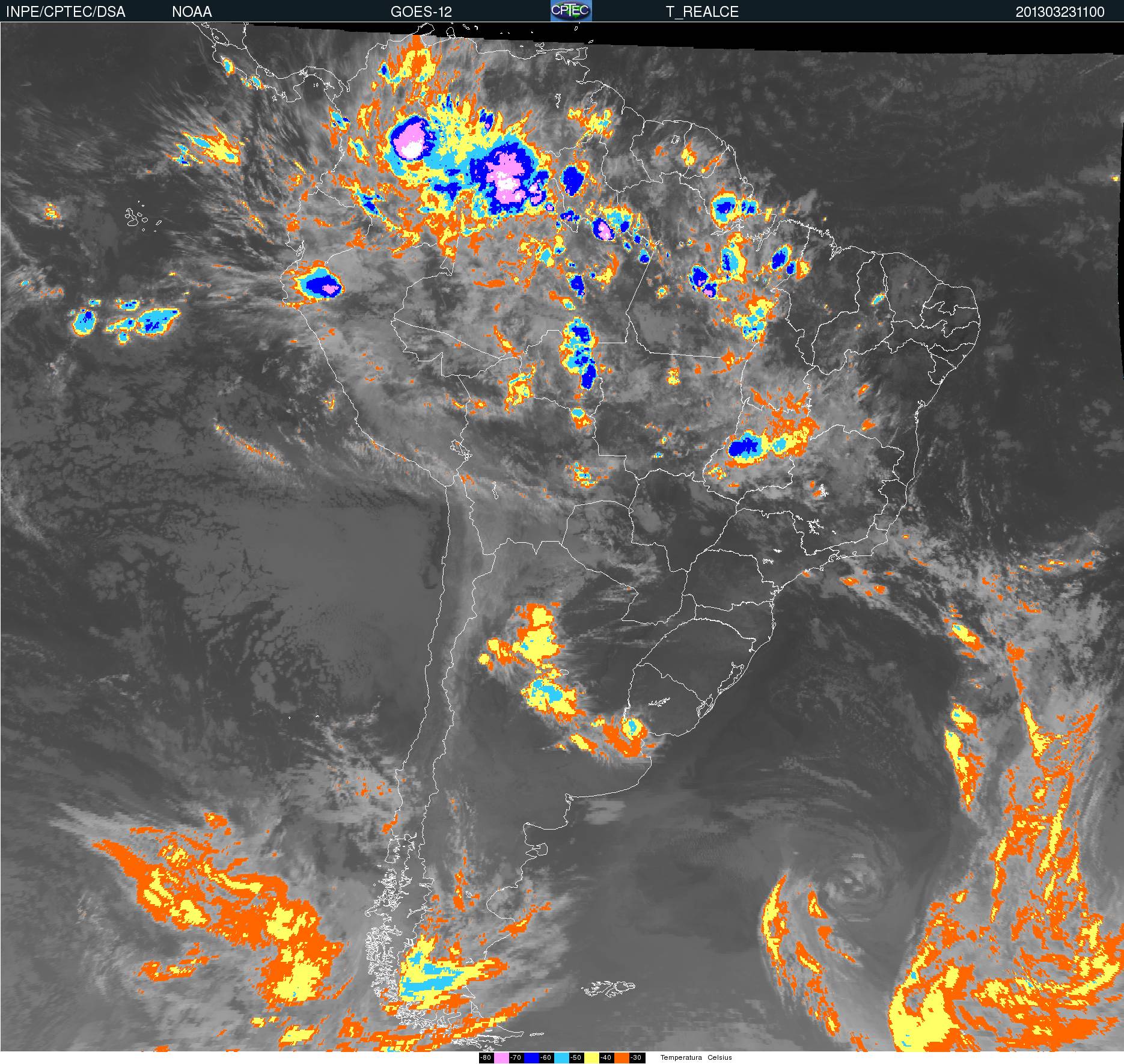Click the NOAA label in header
This screenshot has width=1124, height=1064.
point(192,12)
